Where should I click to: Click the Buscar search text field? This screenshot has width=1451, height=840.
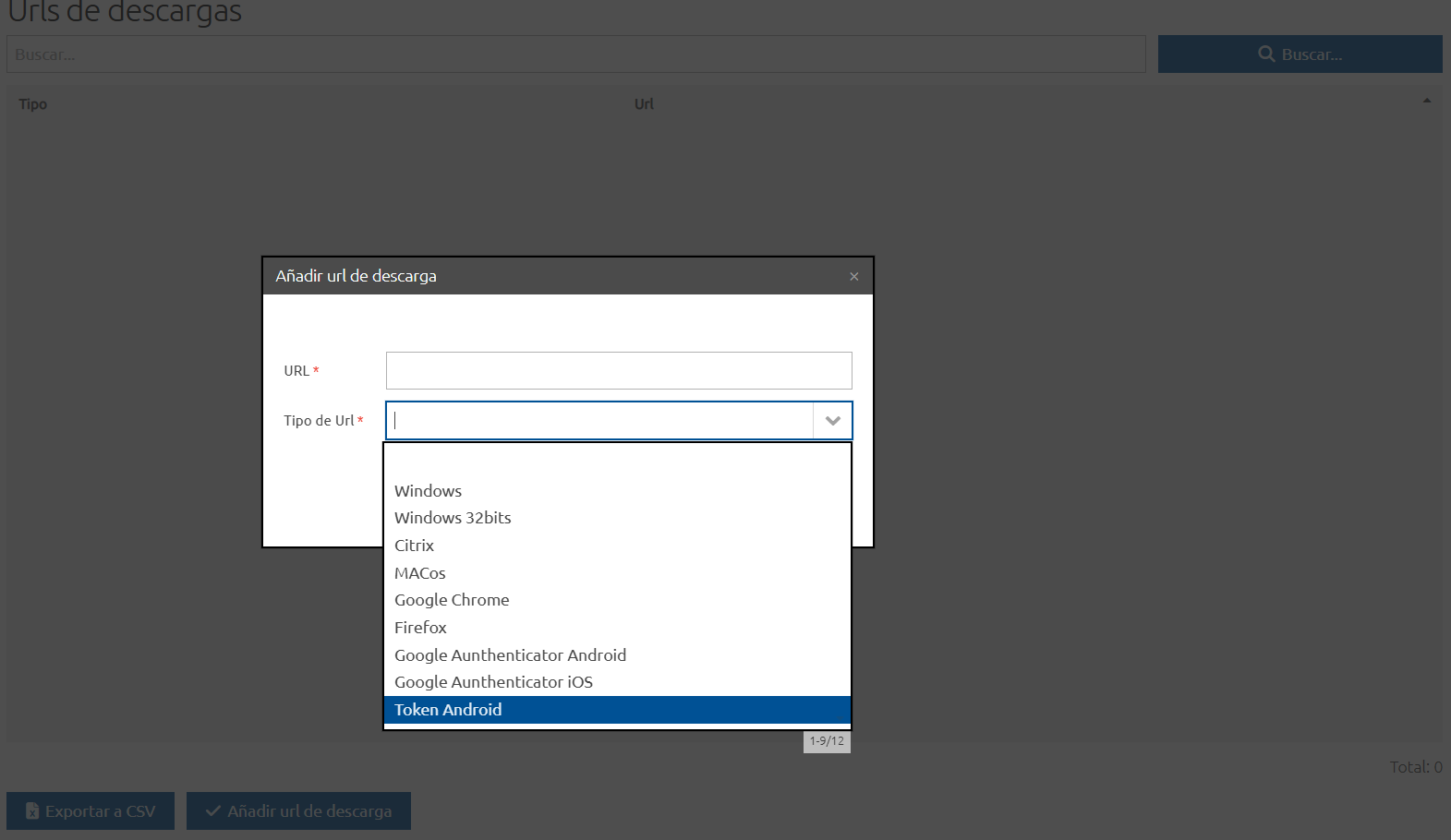click(576, 54)
